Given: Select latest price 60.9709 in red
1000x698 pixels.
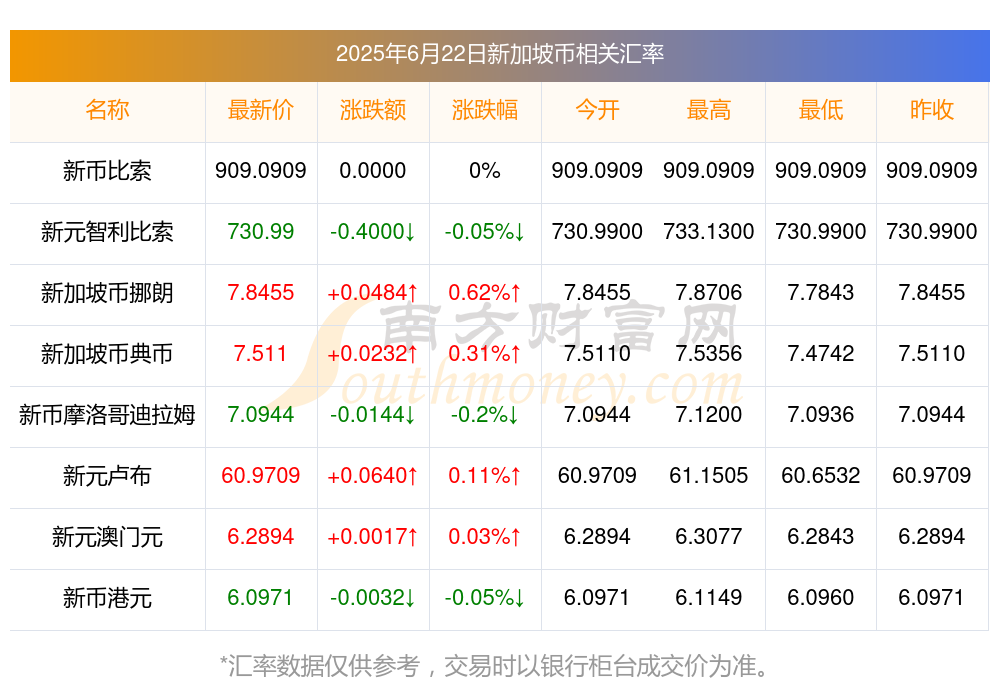Looking at the screenshot, I should click(260, 475).
